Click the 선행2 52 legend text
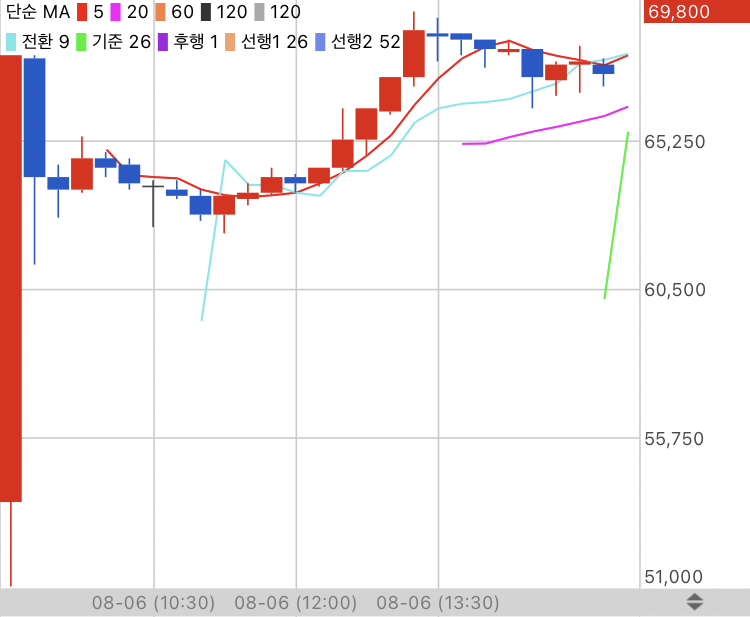 (365, 42)
